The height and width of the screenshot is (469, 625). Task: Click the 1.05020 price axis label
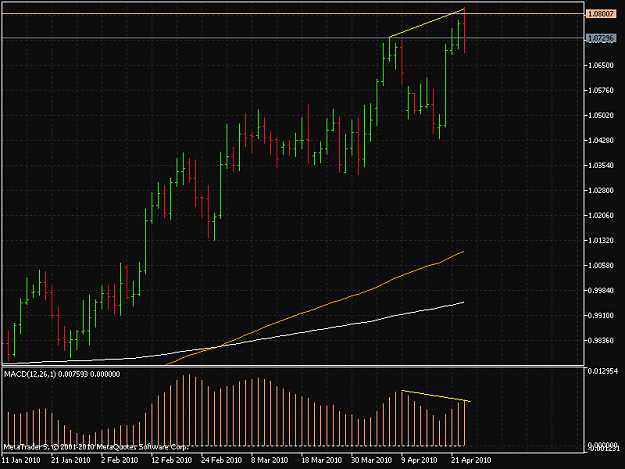(601, 116)
